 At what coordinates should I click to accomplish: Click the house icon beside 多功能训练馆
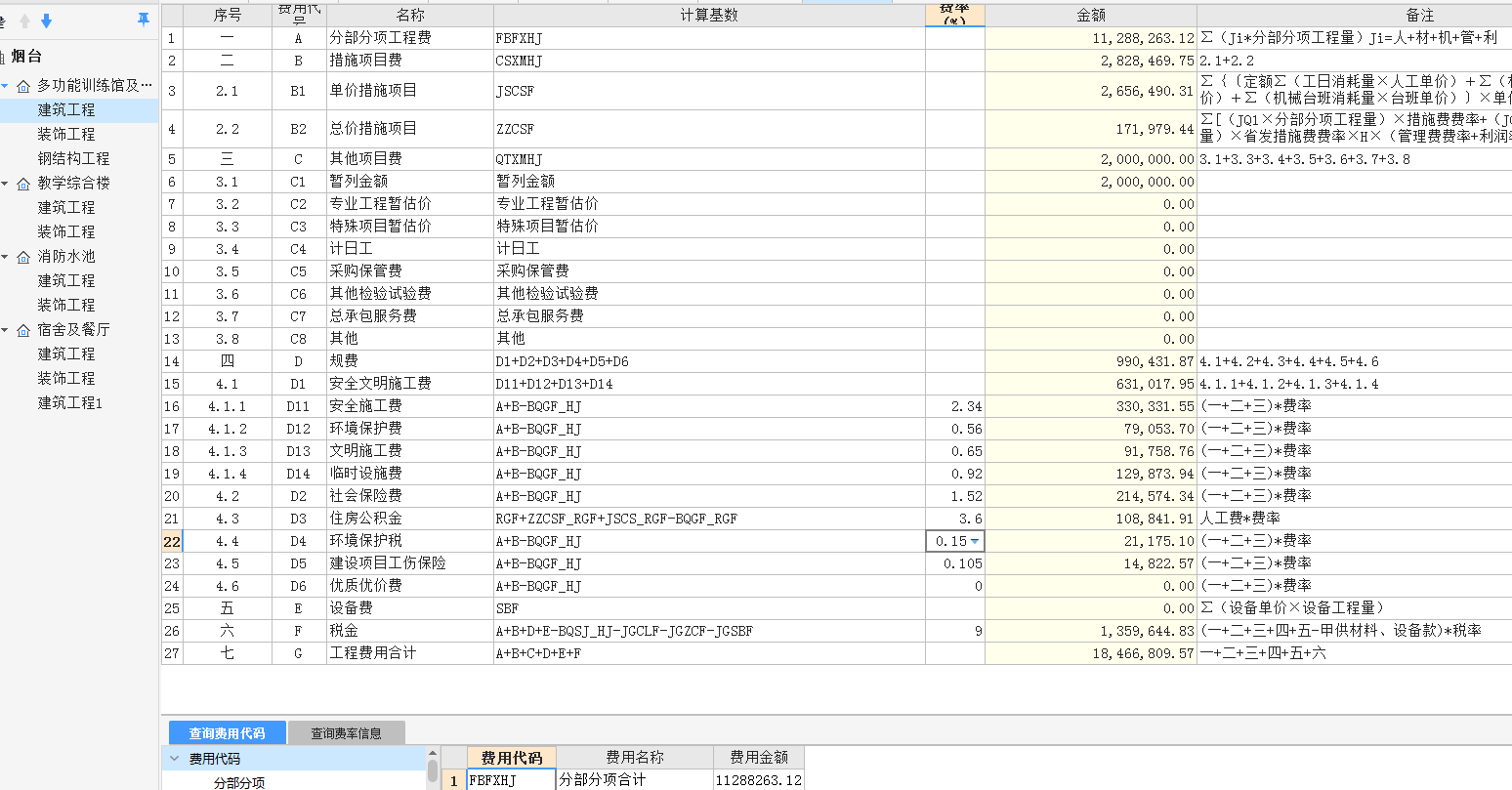[23, 86]
